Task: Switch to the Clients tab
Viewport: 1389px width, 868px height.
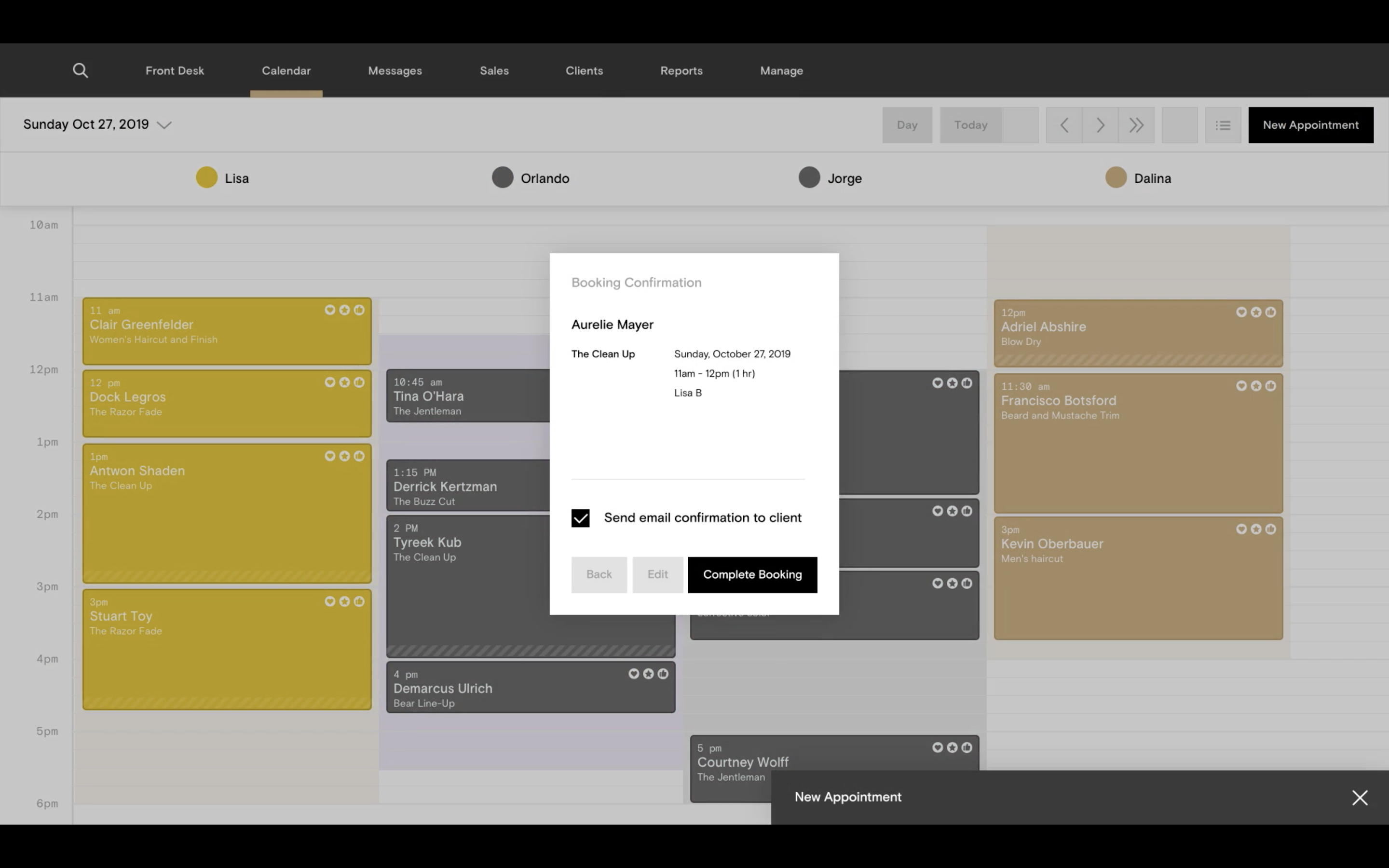Action: tap(584, 70)
